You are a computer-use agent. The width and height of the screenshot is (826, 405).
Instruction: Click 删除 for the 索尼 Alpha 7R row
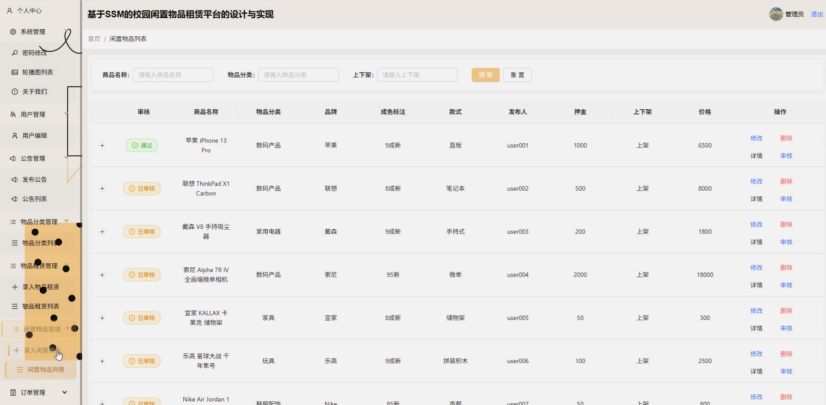click(x=786, y=268)
